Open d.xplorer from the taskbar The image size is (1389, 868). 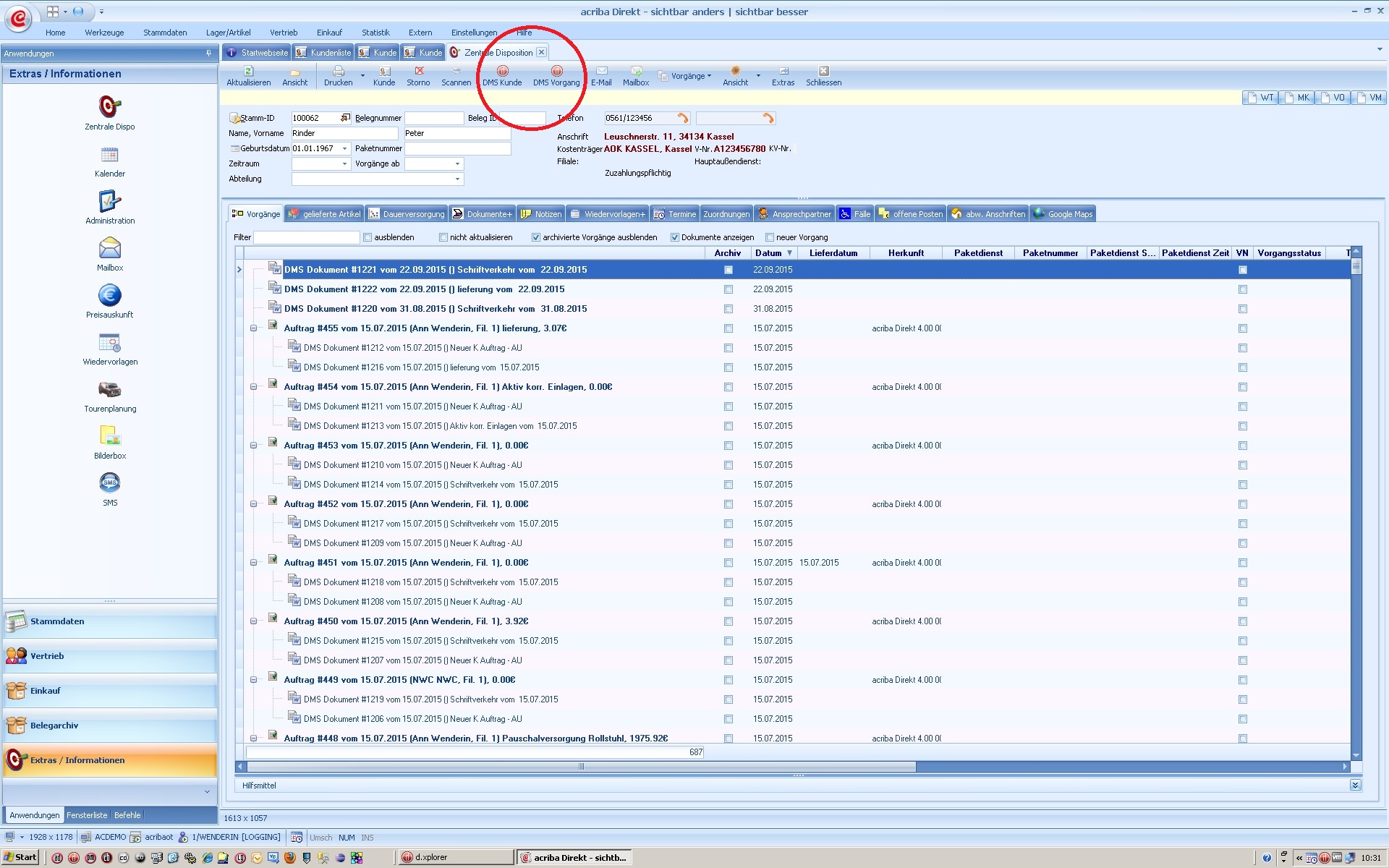[x=454, y=858]
